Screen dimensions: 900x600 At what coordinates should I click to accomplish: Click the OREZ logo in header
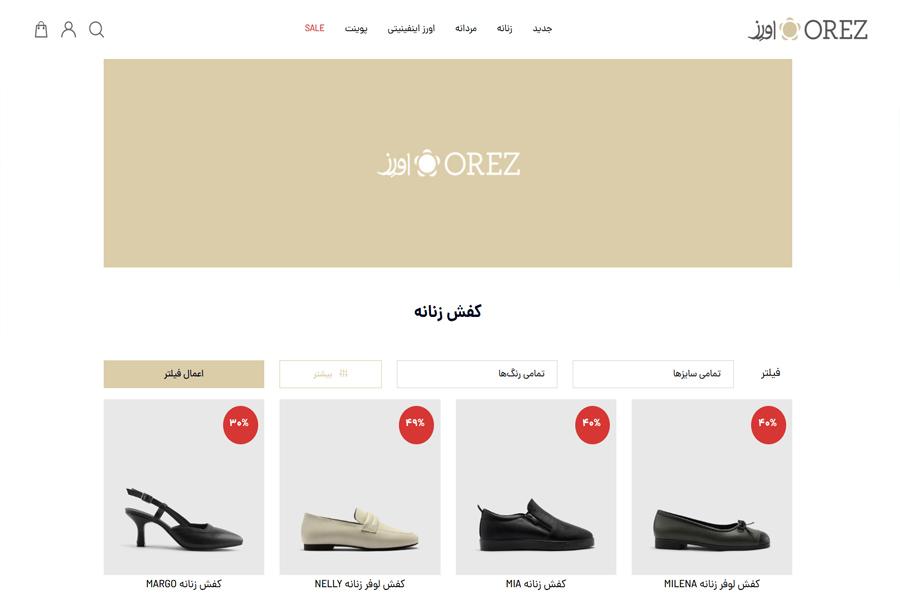point(808,29)
